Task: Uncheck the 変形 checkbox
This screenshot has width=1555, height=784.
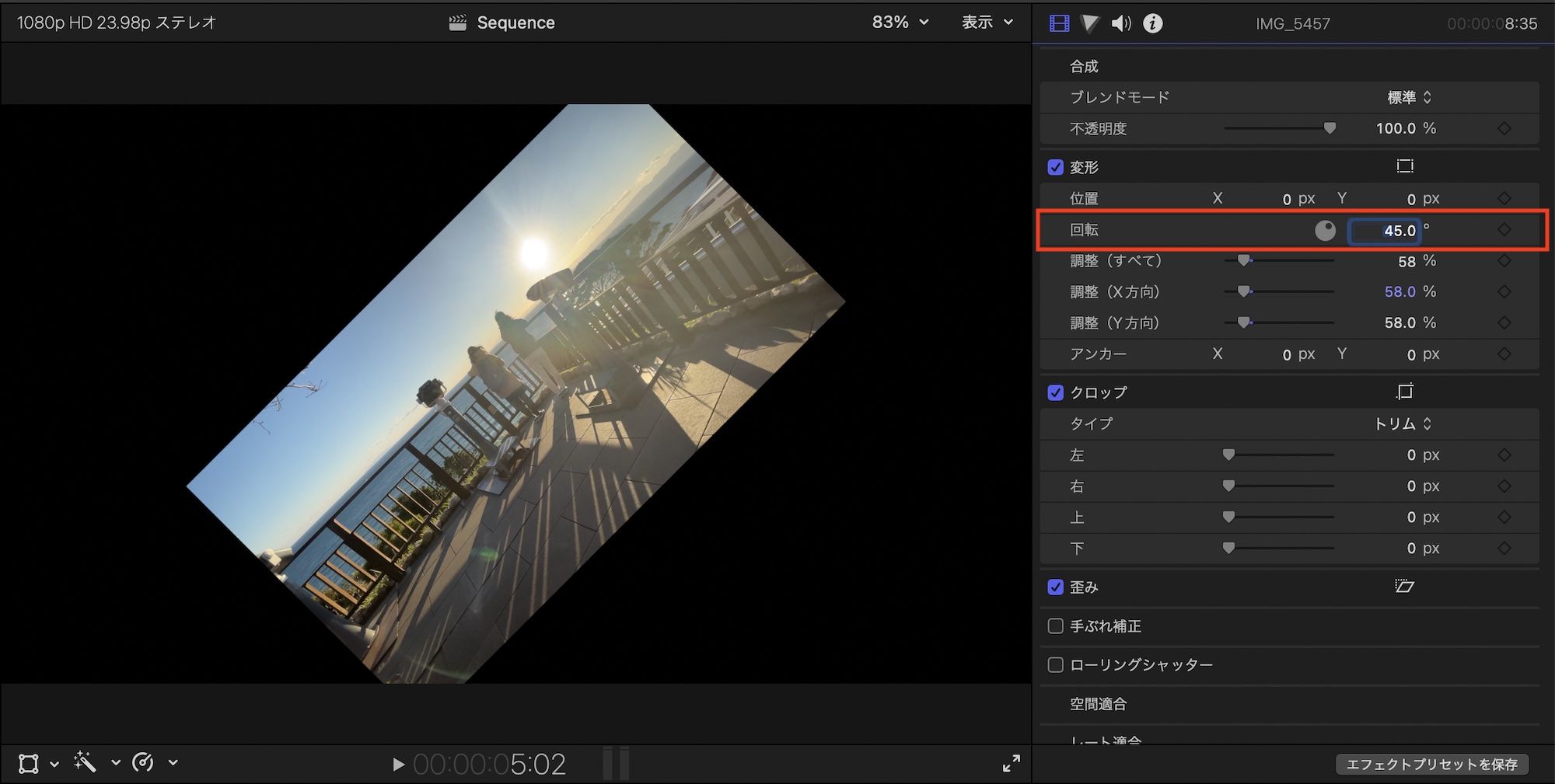Action: 1055,167
